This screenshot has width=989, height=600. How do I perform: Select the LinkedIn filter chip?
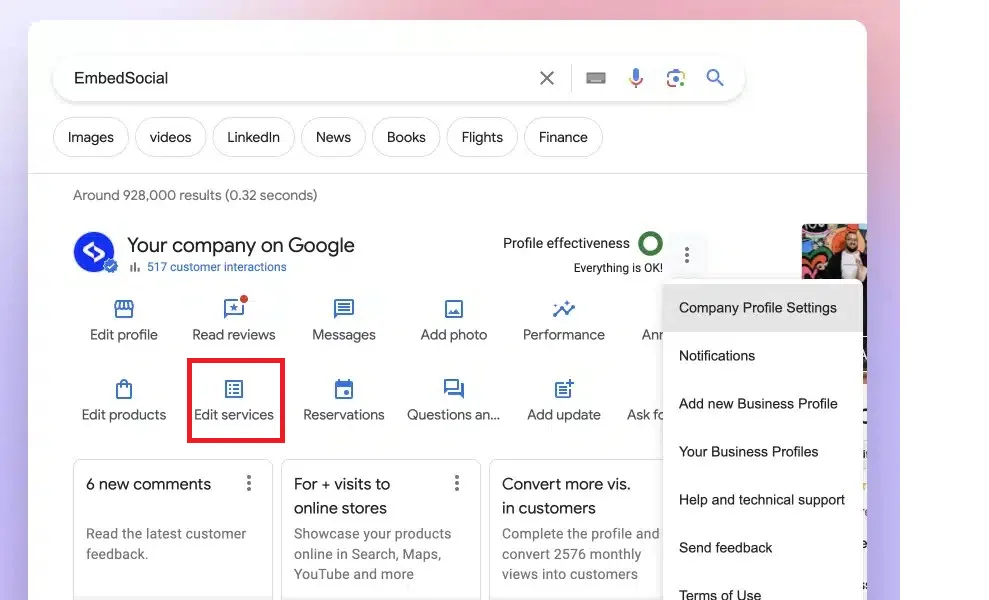pyautogui.click(x=254, y=137)
